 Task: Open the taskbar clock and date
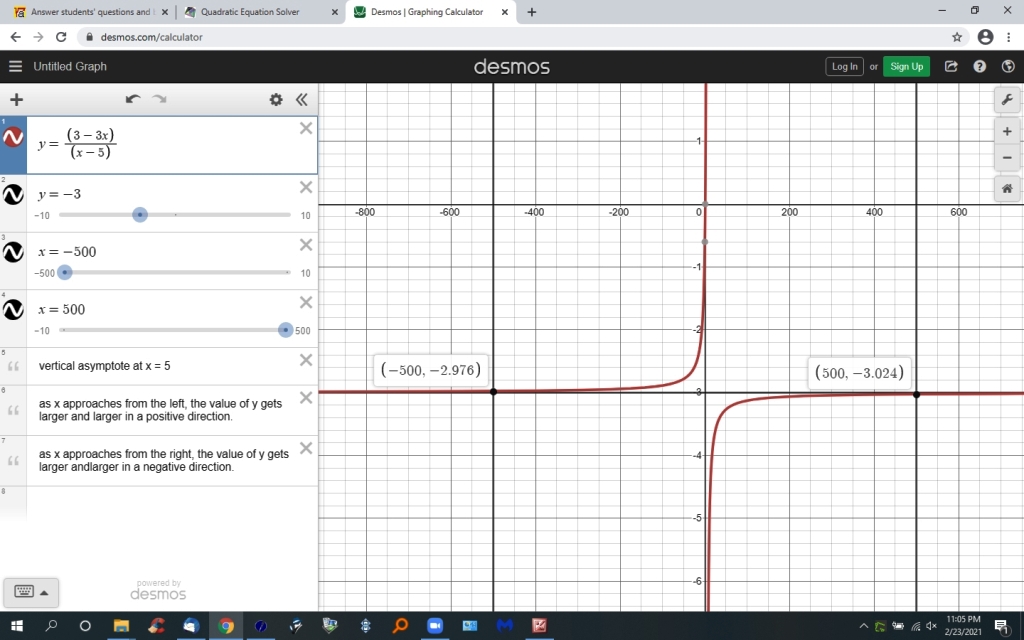[963, 626]
